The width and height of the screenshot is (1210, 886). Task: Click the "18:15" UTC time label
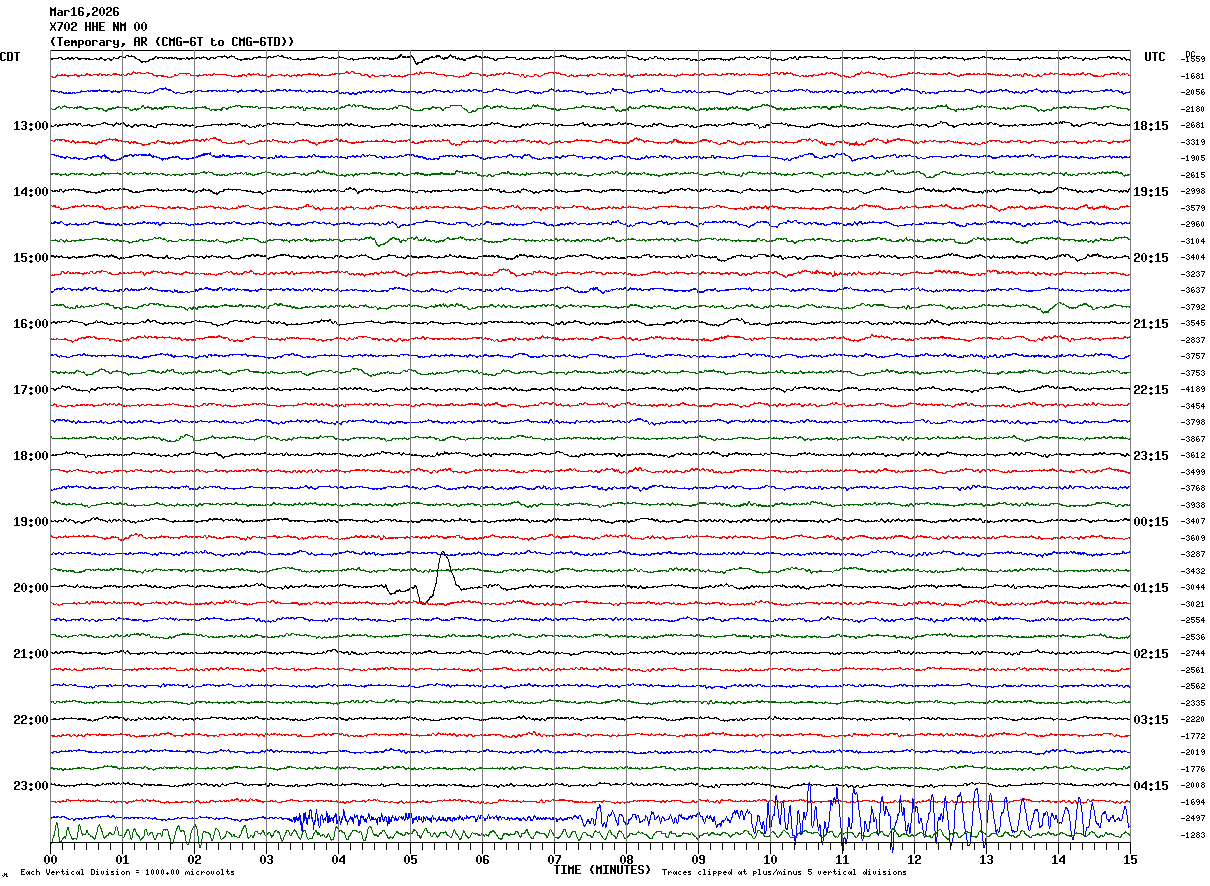pos(1151,126)
